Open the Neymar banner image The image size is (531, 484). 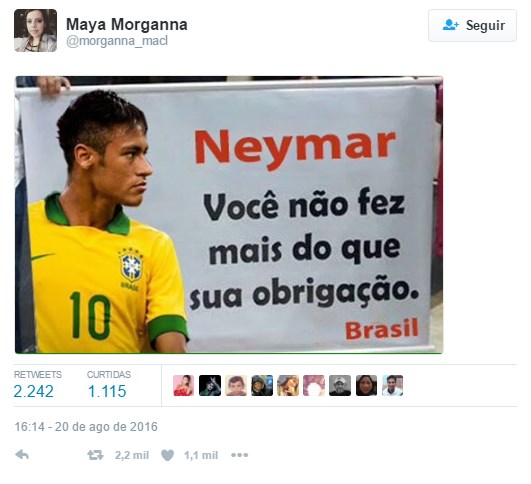click(229, 215)
